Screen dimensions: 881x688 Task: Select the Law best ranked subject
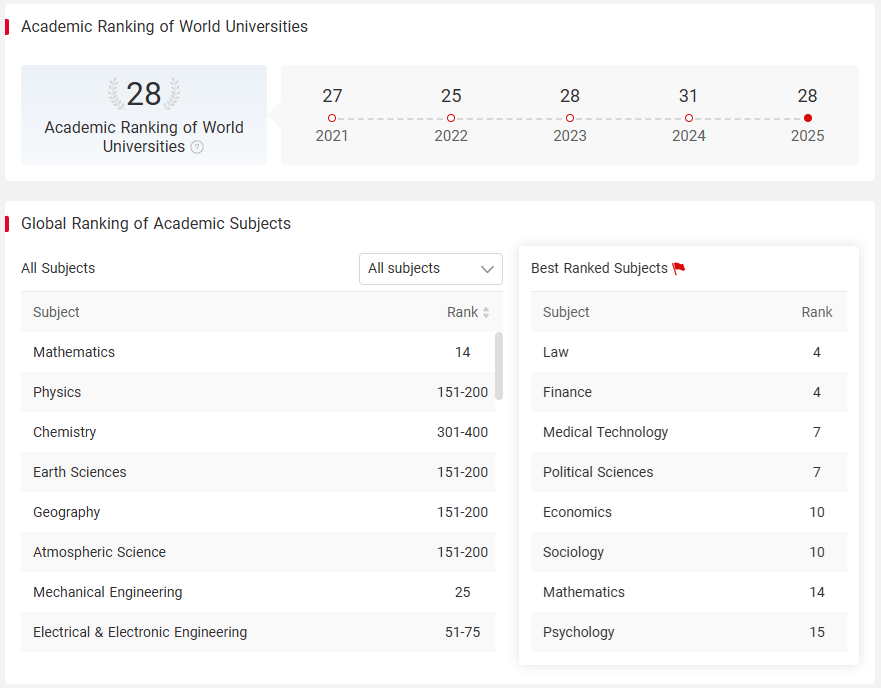click(689, 352)
